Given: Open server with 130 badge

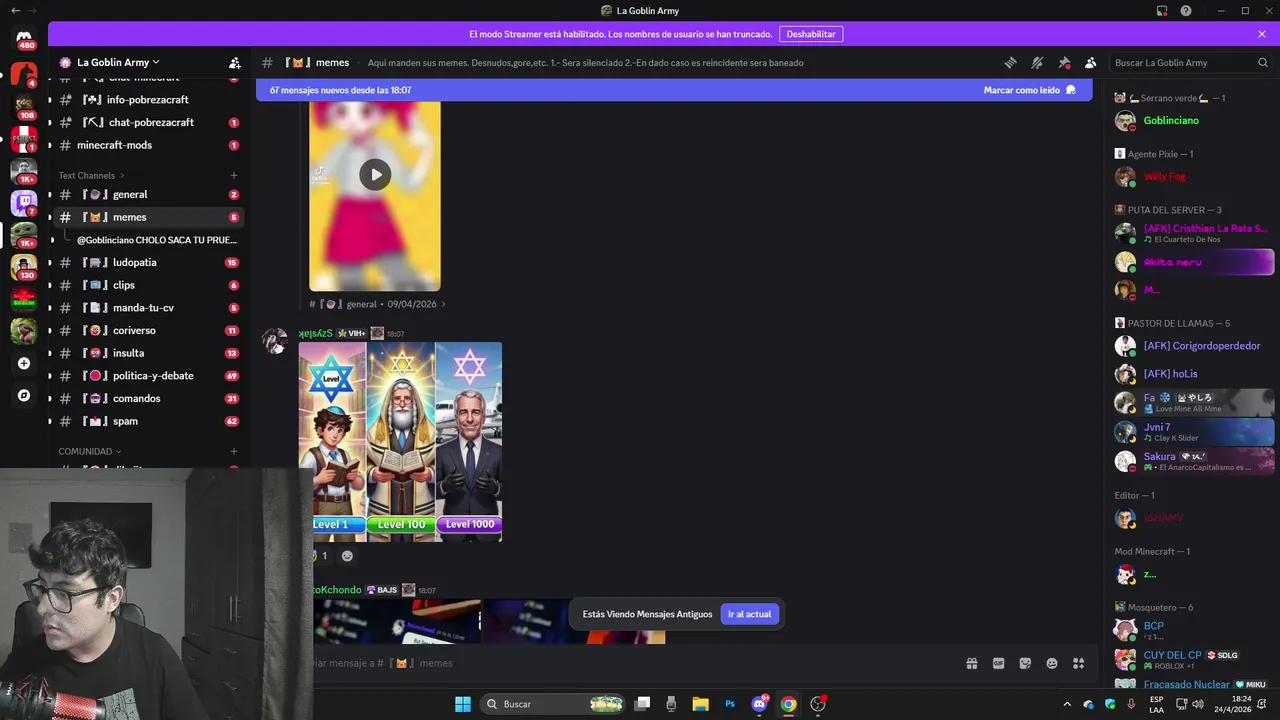Looking at the screenshot, I should (24, 267).
